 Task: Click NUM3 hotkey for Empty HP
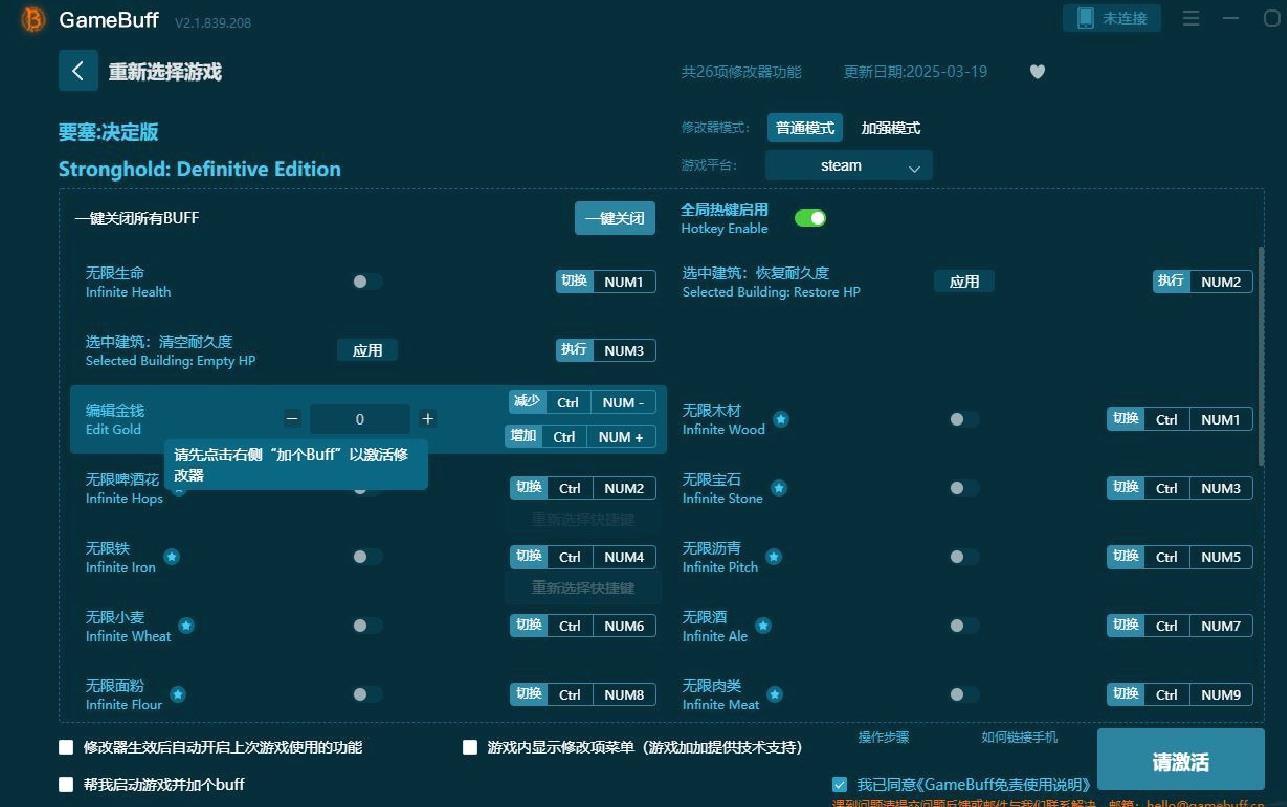point(624,350)
